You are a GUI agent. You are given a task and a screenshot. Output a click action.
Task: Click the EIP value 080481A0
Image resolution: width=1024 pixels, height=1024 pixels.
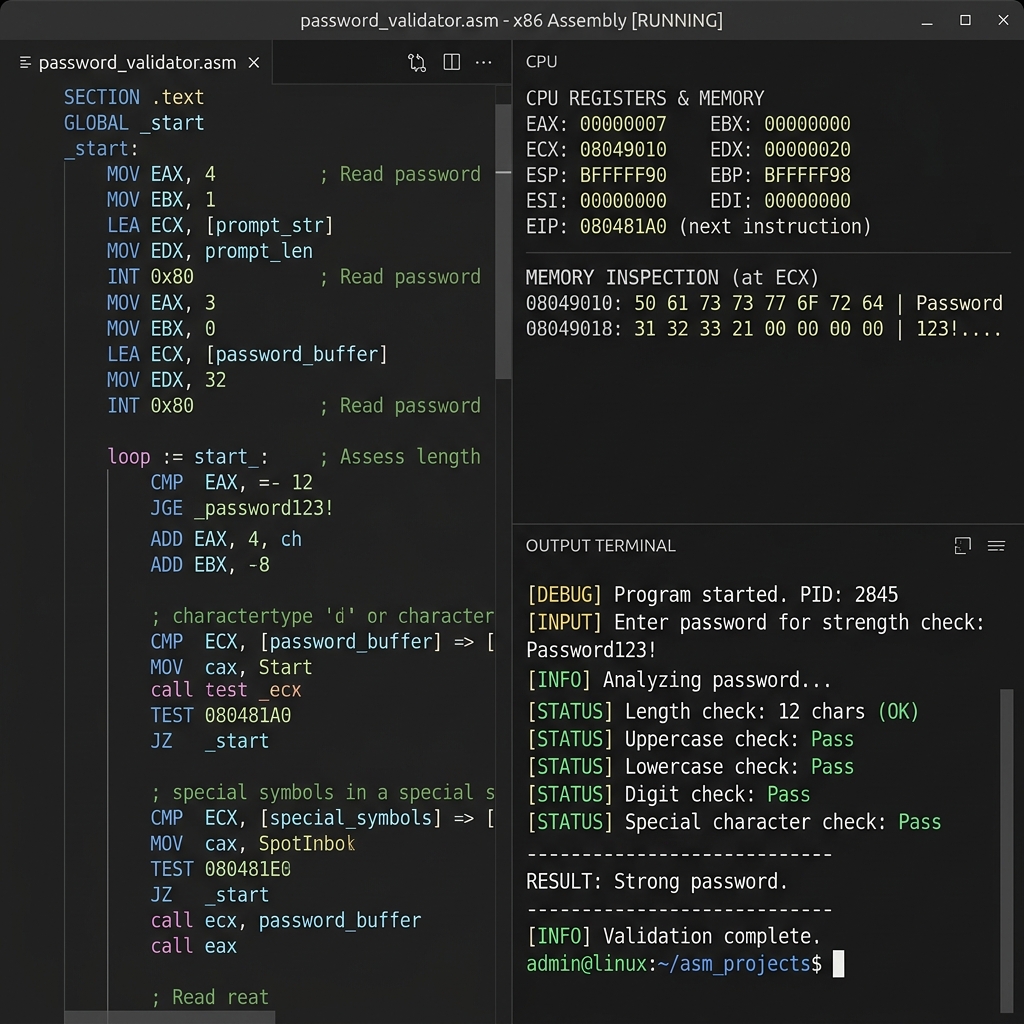(623, 227)
